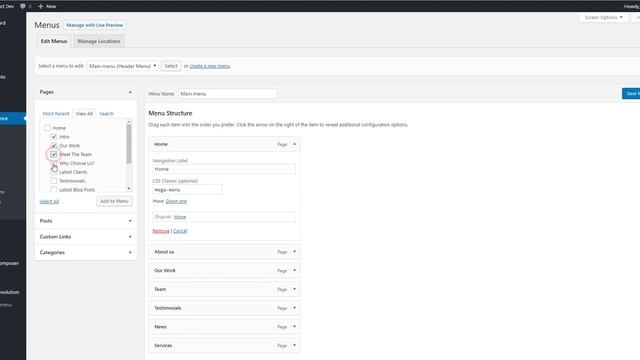The height and width of the screenshot is (360, 640).
Task: Open the comments icon in admin bar
Action: pyautogui.click(x=23, y=6)
